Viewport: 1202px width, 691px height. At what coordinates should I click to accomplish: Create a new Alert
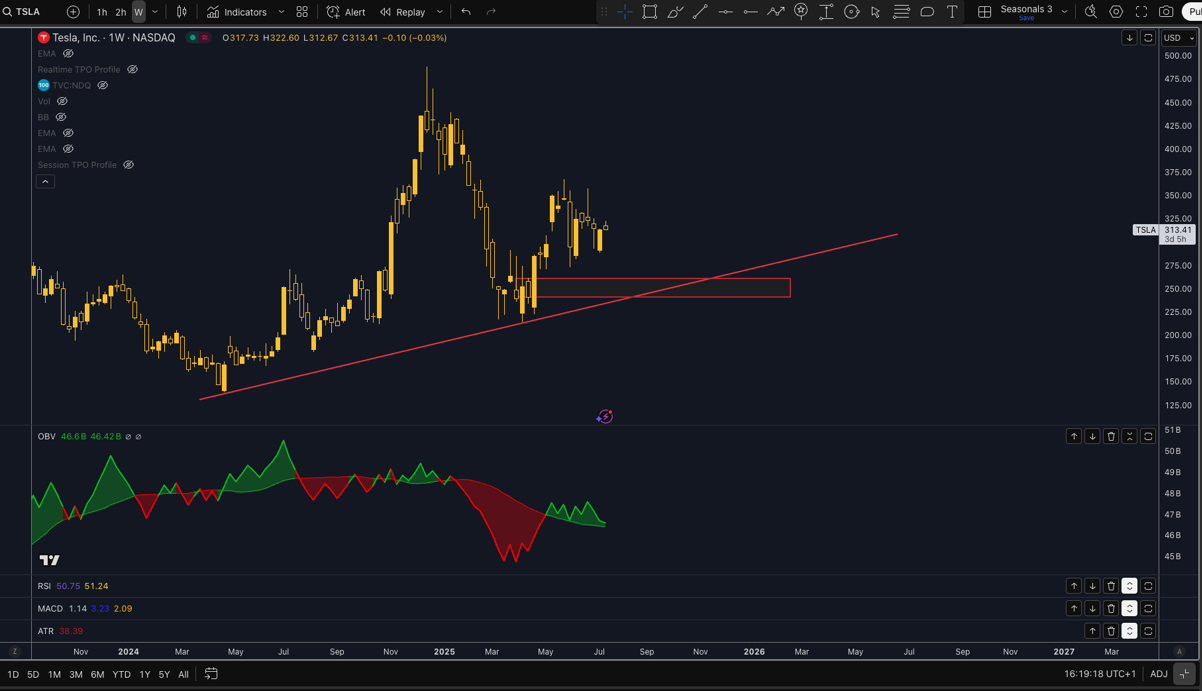tap(346, 12)
